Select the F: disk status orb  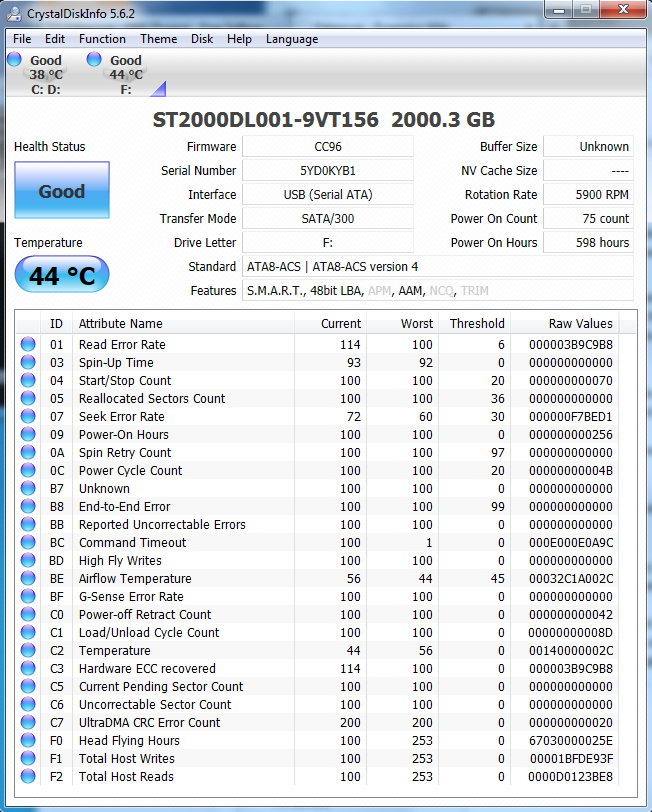(x=94, y=59)
